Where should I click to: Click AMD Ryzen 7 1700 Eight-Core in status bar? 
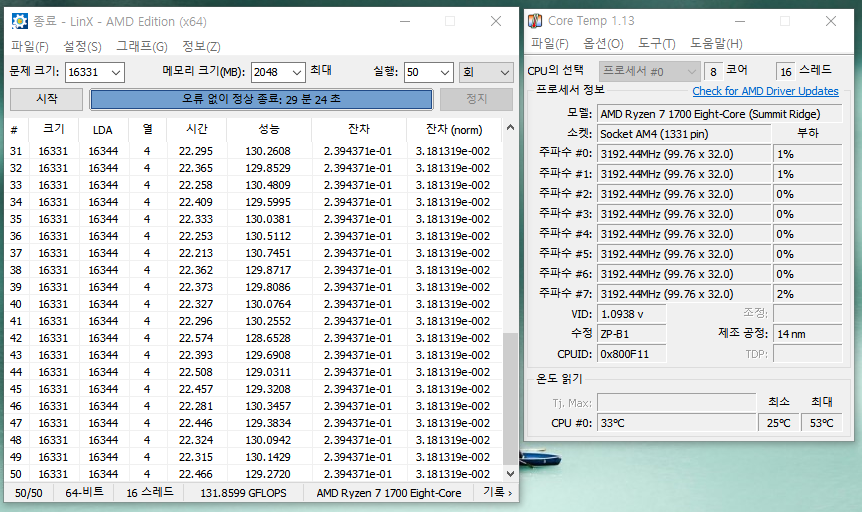[x=389, y=493]
